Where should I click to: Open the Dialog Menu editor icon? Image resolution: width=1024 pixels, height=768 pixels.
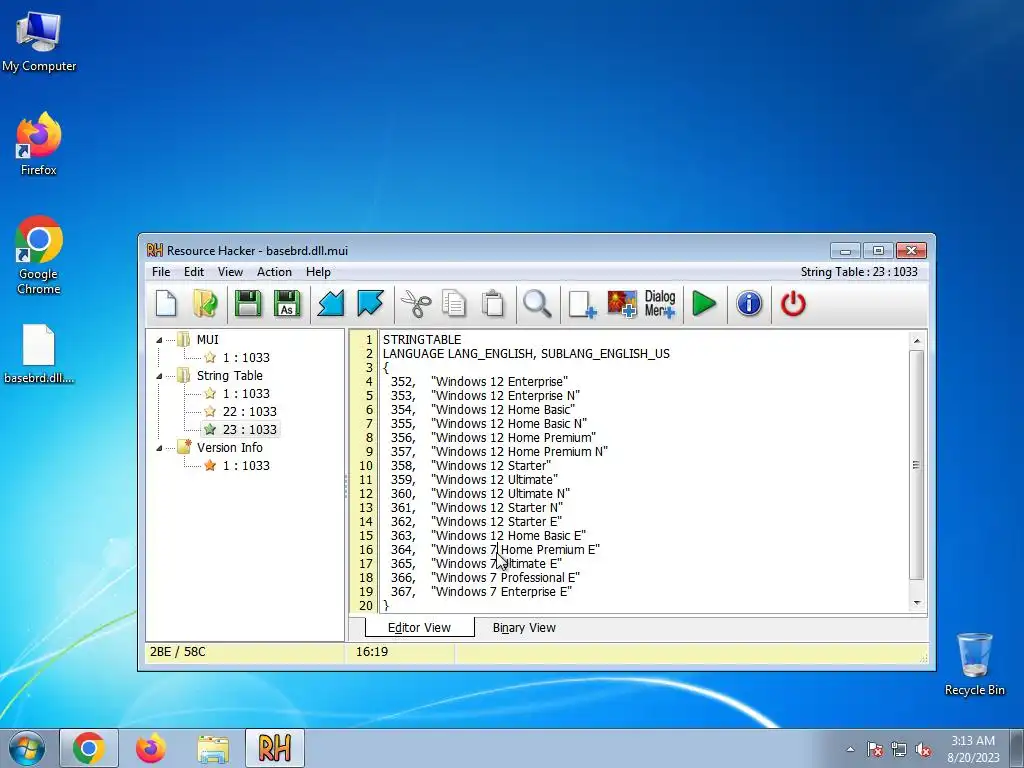coord(660,304)
